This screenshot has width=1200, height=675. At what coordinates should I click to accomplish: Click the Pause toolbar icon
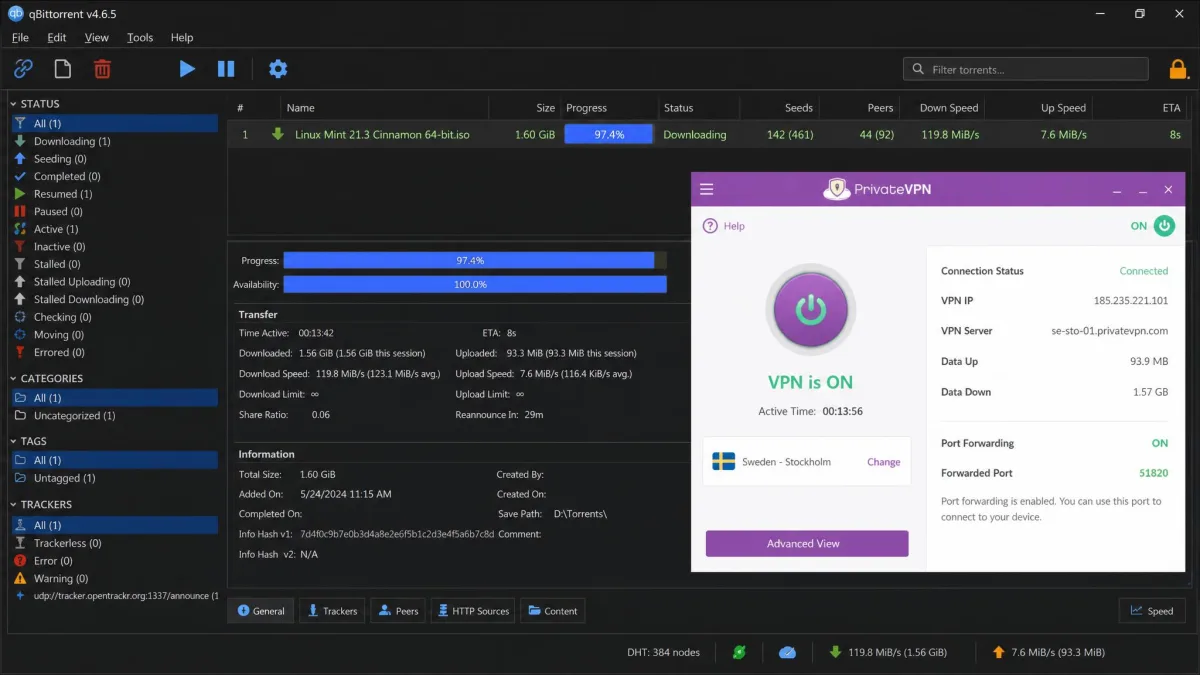click(x=226, y=69)
